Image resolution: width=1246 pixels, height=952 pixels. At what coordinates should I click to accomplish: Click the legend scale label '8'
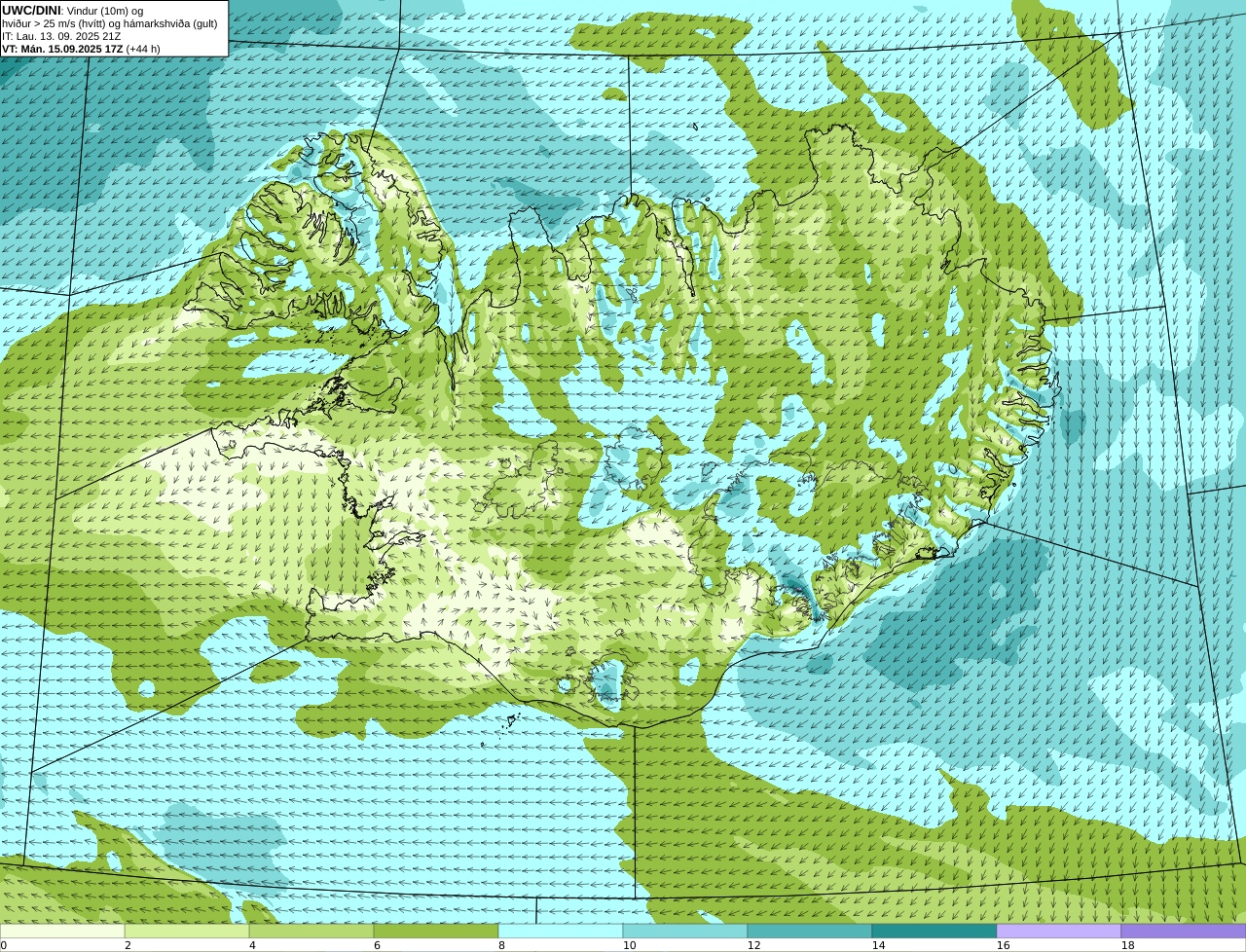(501, 945)
